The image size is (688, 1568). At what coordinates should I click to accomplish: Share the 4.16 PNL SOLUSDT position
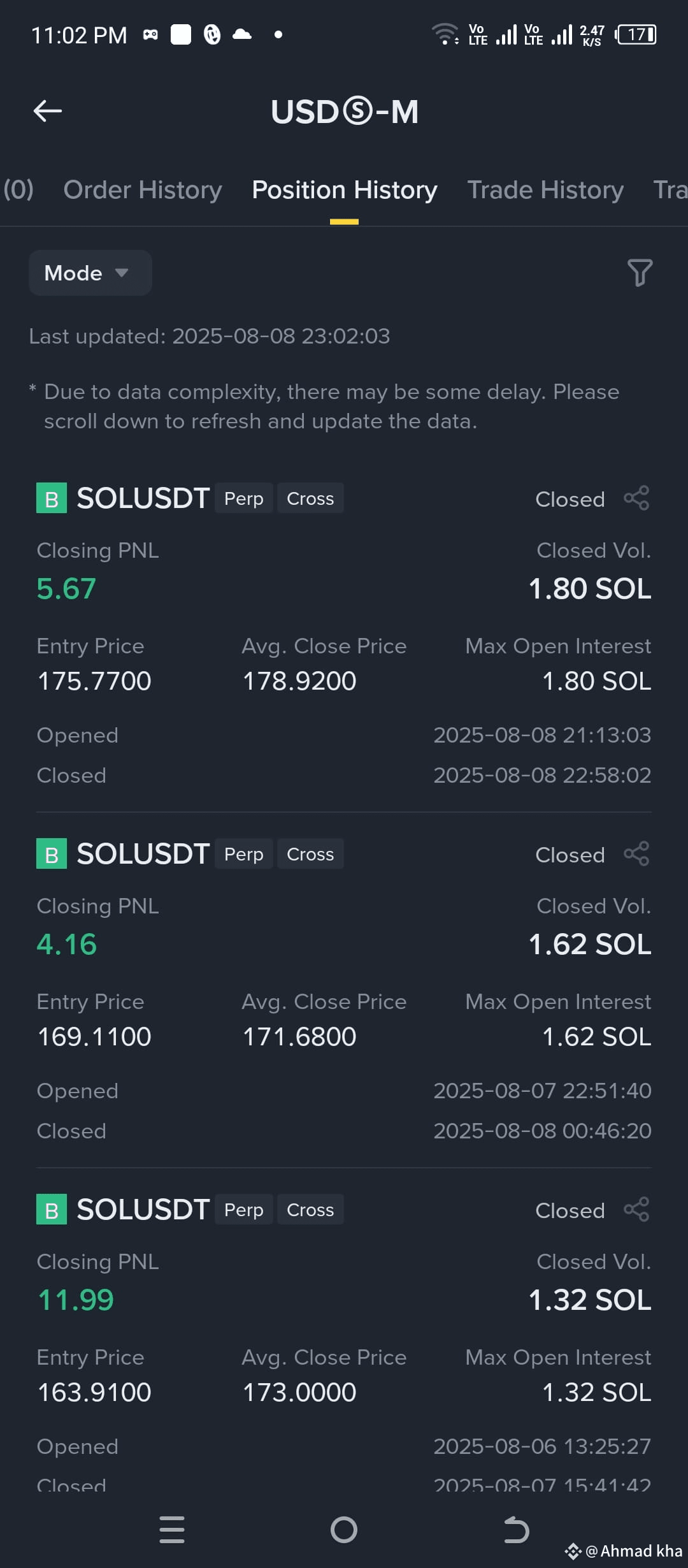636,854
